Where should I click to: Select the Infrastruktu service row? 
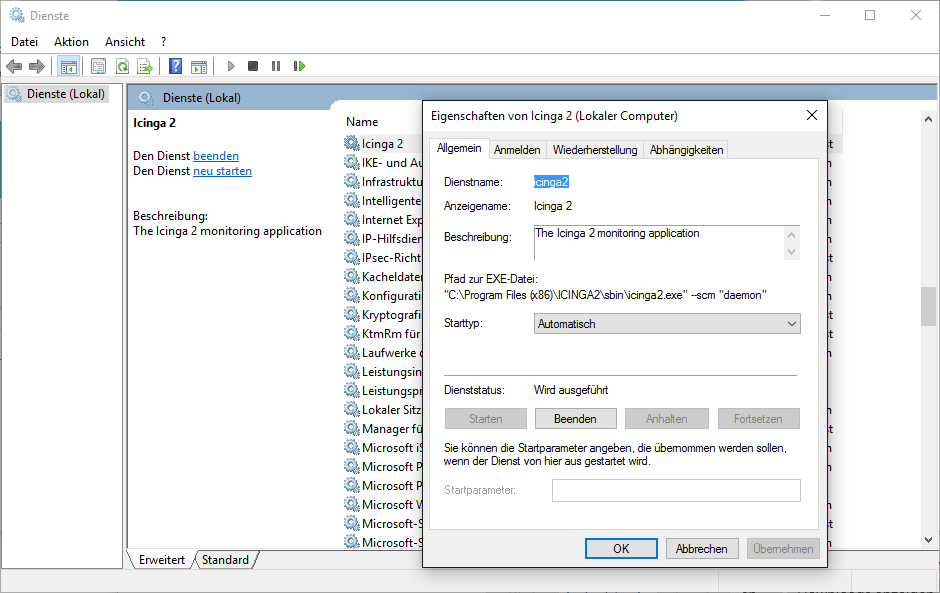pyautogui.click(x=383, y=182)
